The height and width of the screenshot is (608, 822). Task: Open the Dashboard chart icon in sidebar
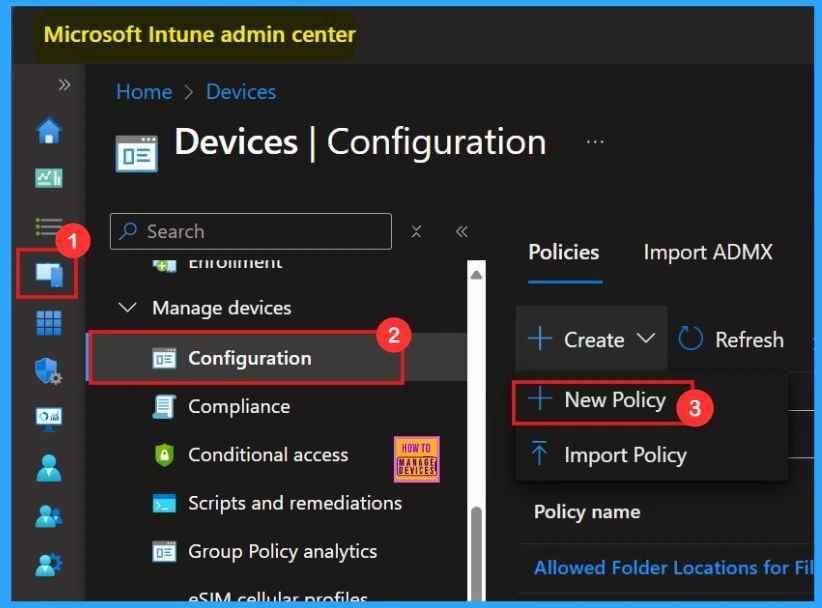point(49,178)
